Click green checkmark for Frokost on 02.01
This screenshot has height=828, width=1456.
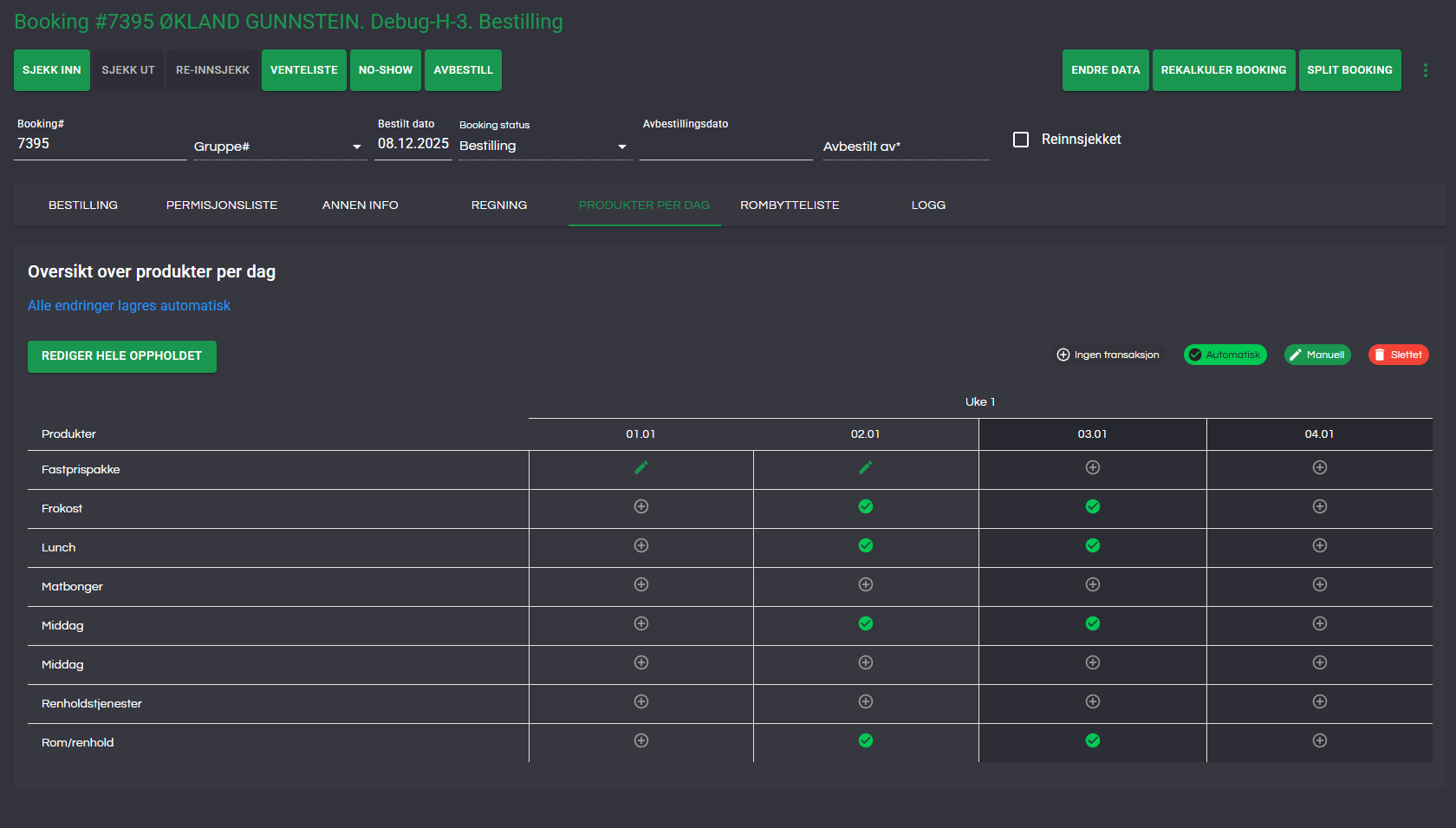point(865,507)
